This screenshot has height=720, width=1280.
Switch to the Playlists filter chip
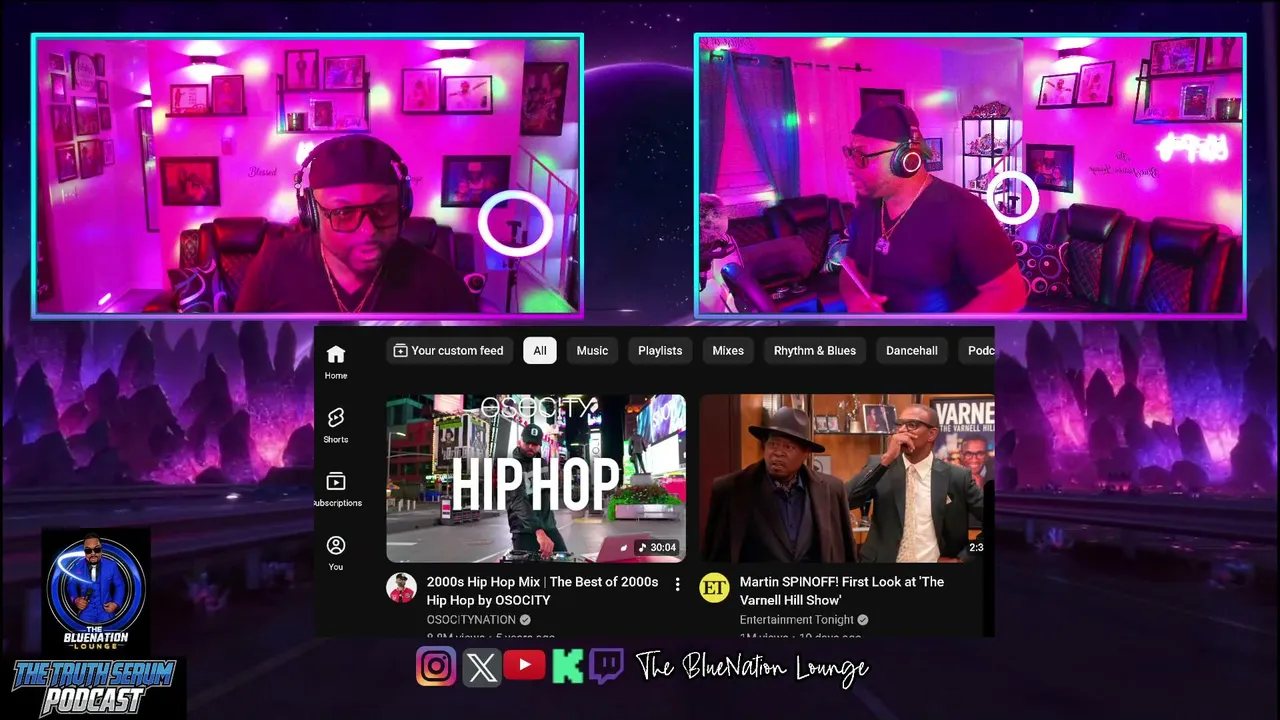(660, 351)
